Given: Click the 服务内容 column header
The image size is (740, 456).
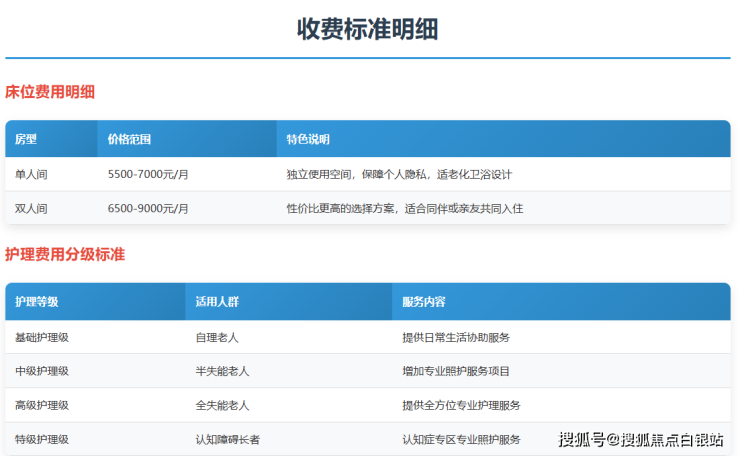Looking at the screenshot, I should click(x=424, y=302).
